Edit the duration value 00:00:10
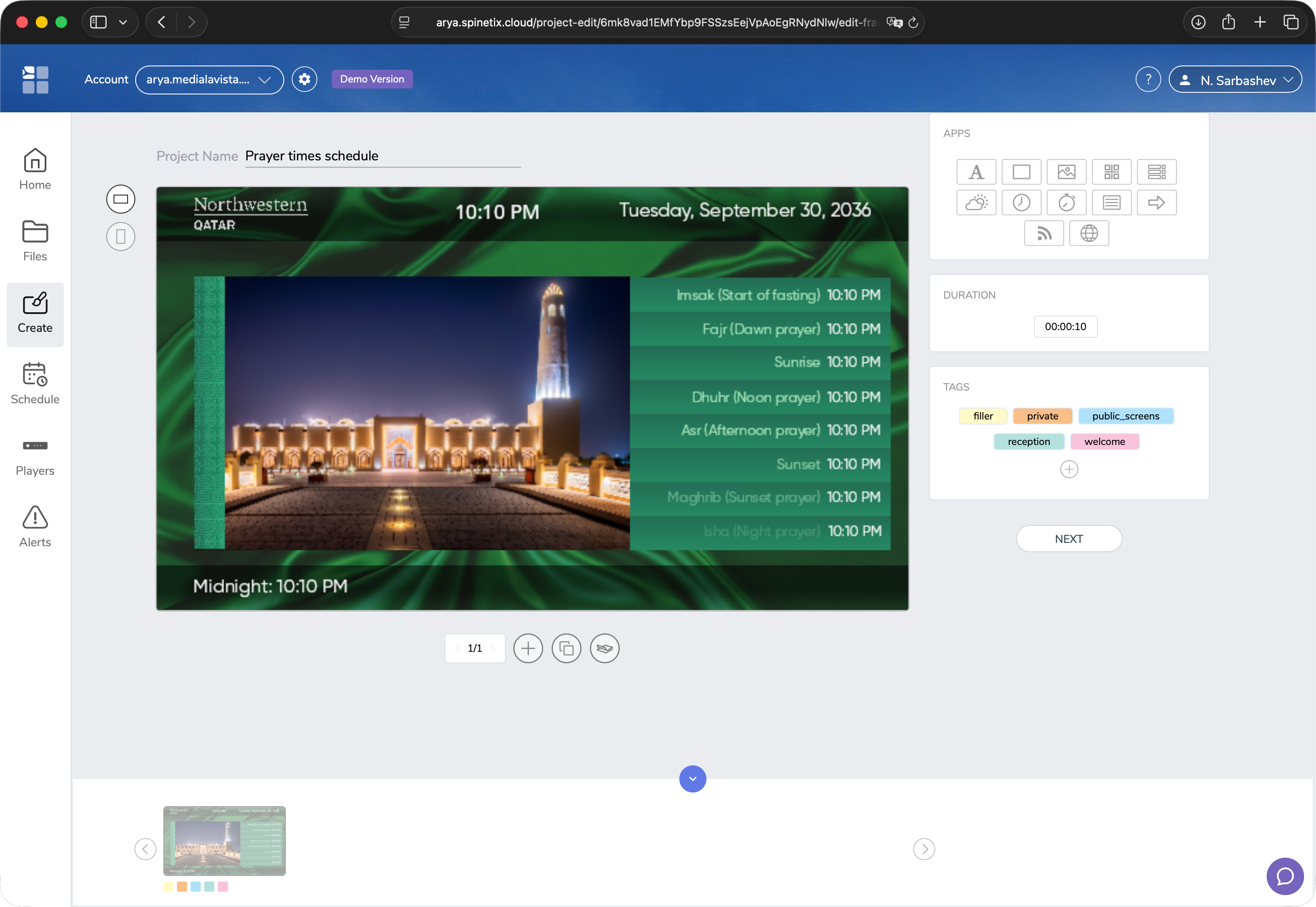Image resolution: width=1316 pixels, height=907 pixels. pos(1065,326)
